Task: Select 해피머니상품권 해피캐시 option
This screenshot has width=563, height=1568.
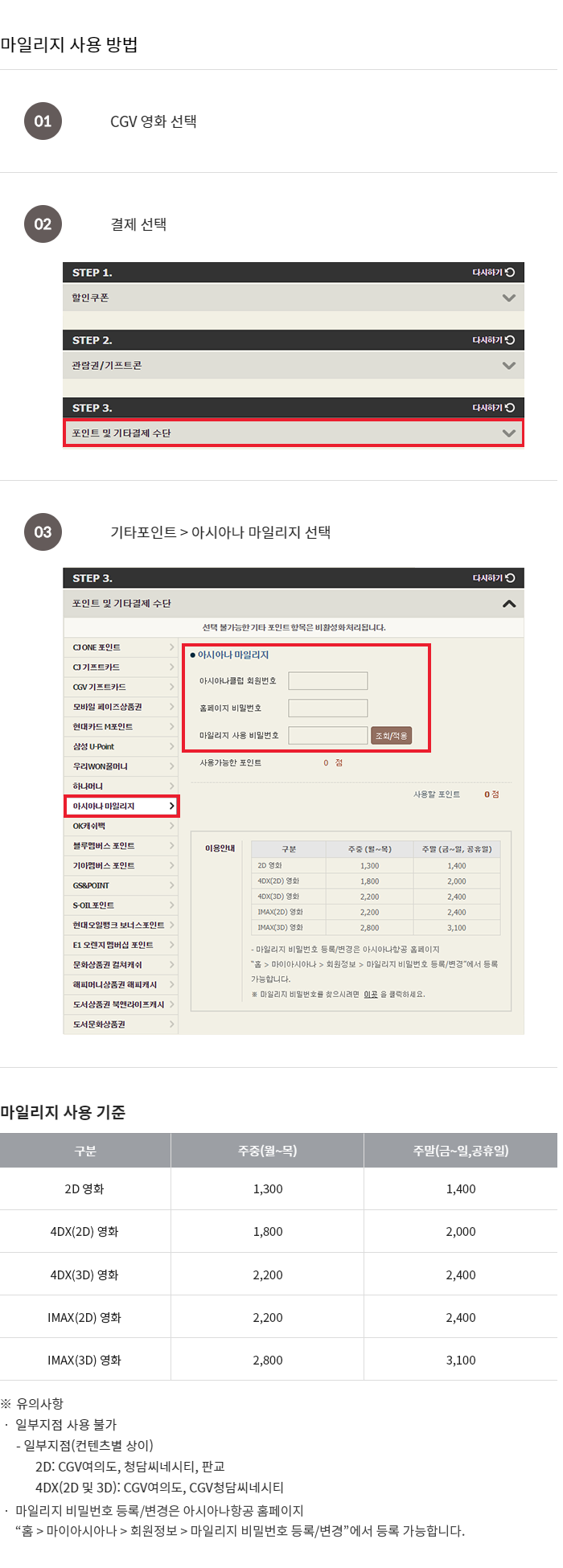Action: pos(121,984)
